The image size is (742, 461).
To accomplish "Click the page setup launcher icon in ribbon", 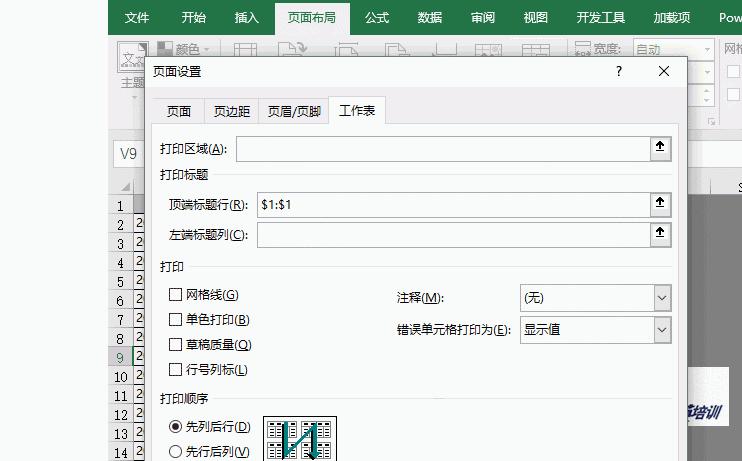I will tap(711, 122).
